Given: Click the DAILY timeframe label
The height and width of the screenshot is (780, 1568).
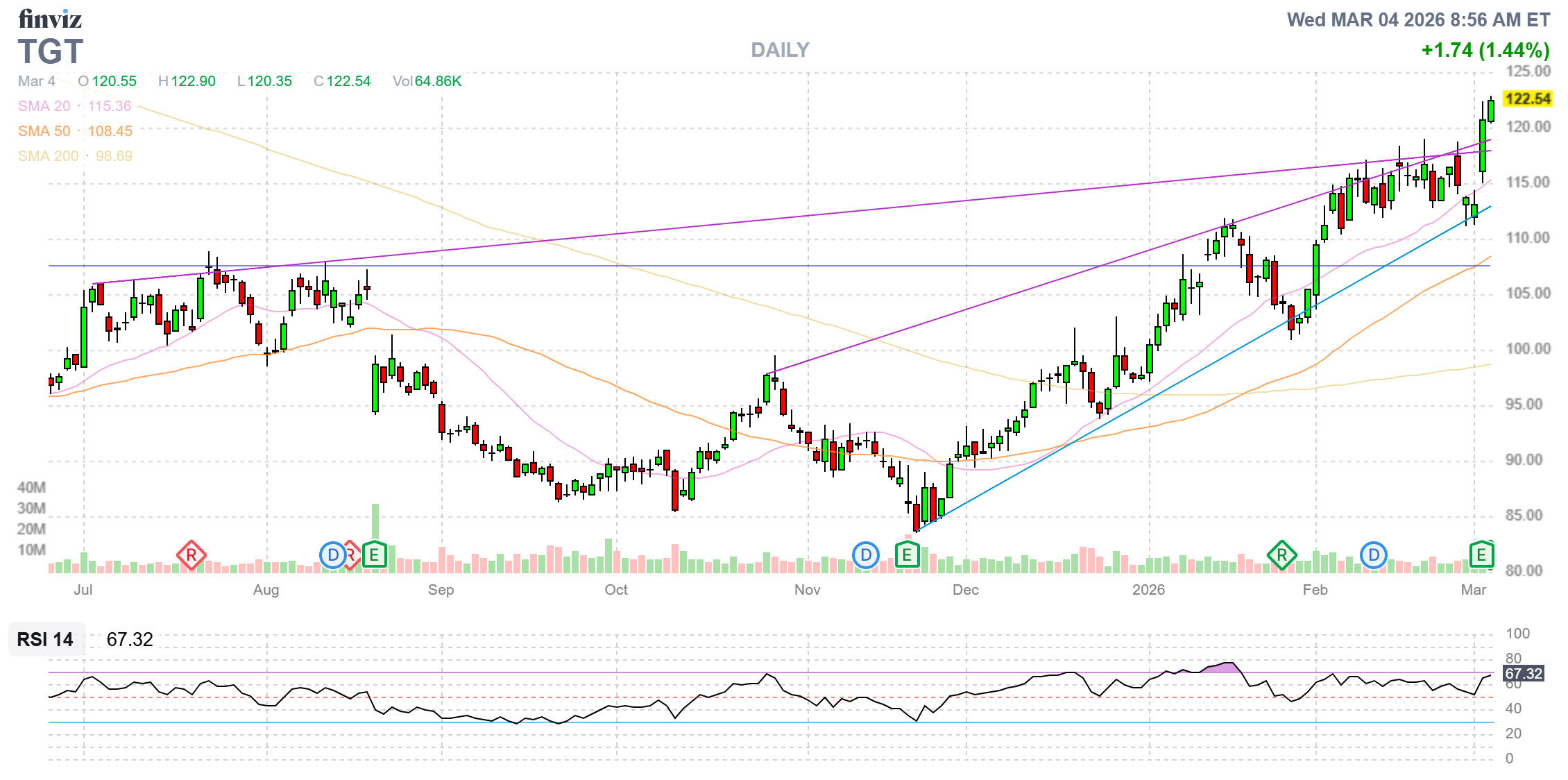Looking at the screenshot, I should point(780,50).
